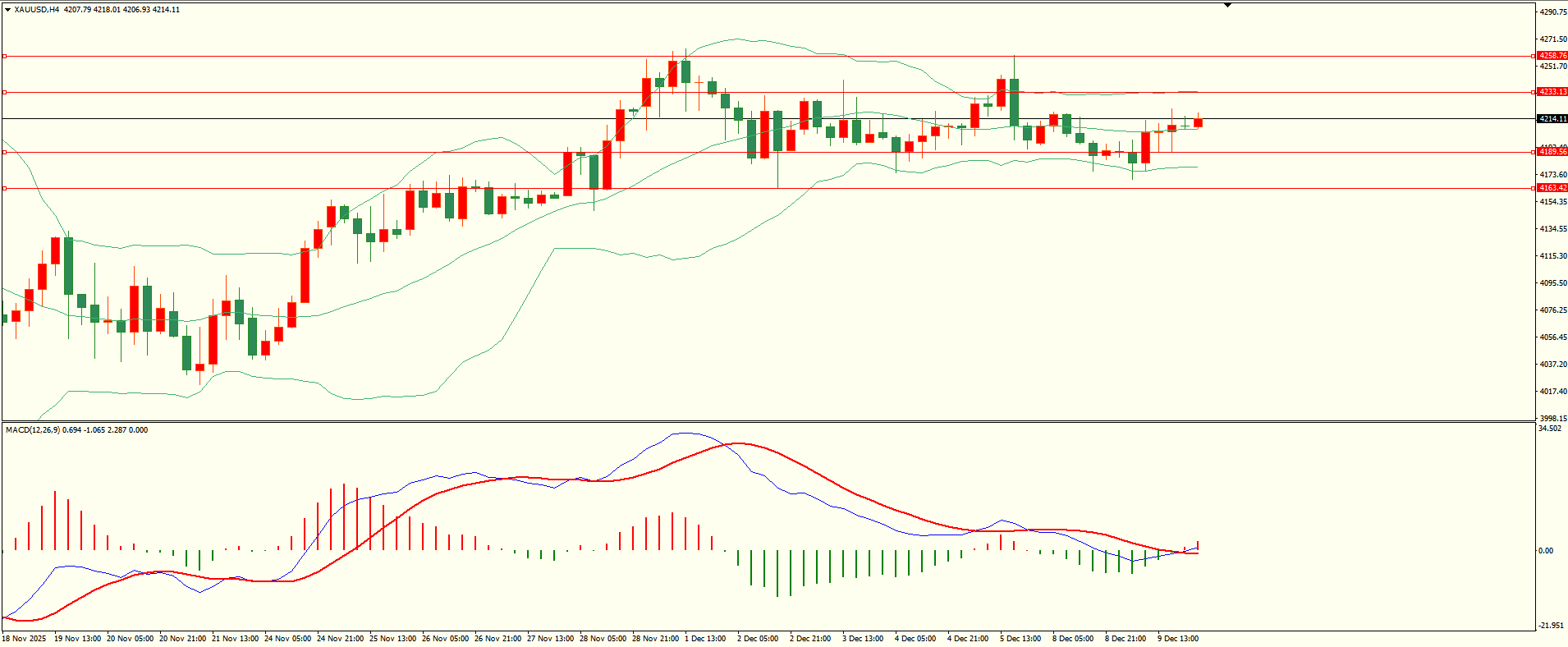1568x647 pixels.
Task: Click the XAUUSD,H4 chart title text
Action: point(37,10)
